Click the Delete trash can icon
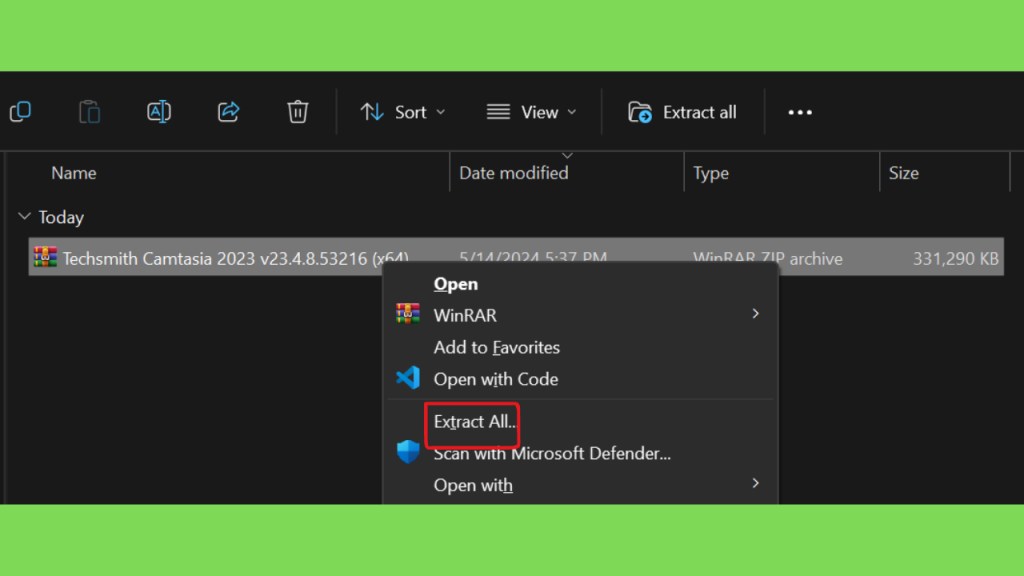The width and height of the screenshot is (1024, 576). (298, 112)
